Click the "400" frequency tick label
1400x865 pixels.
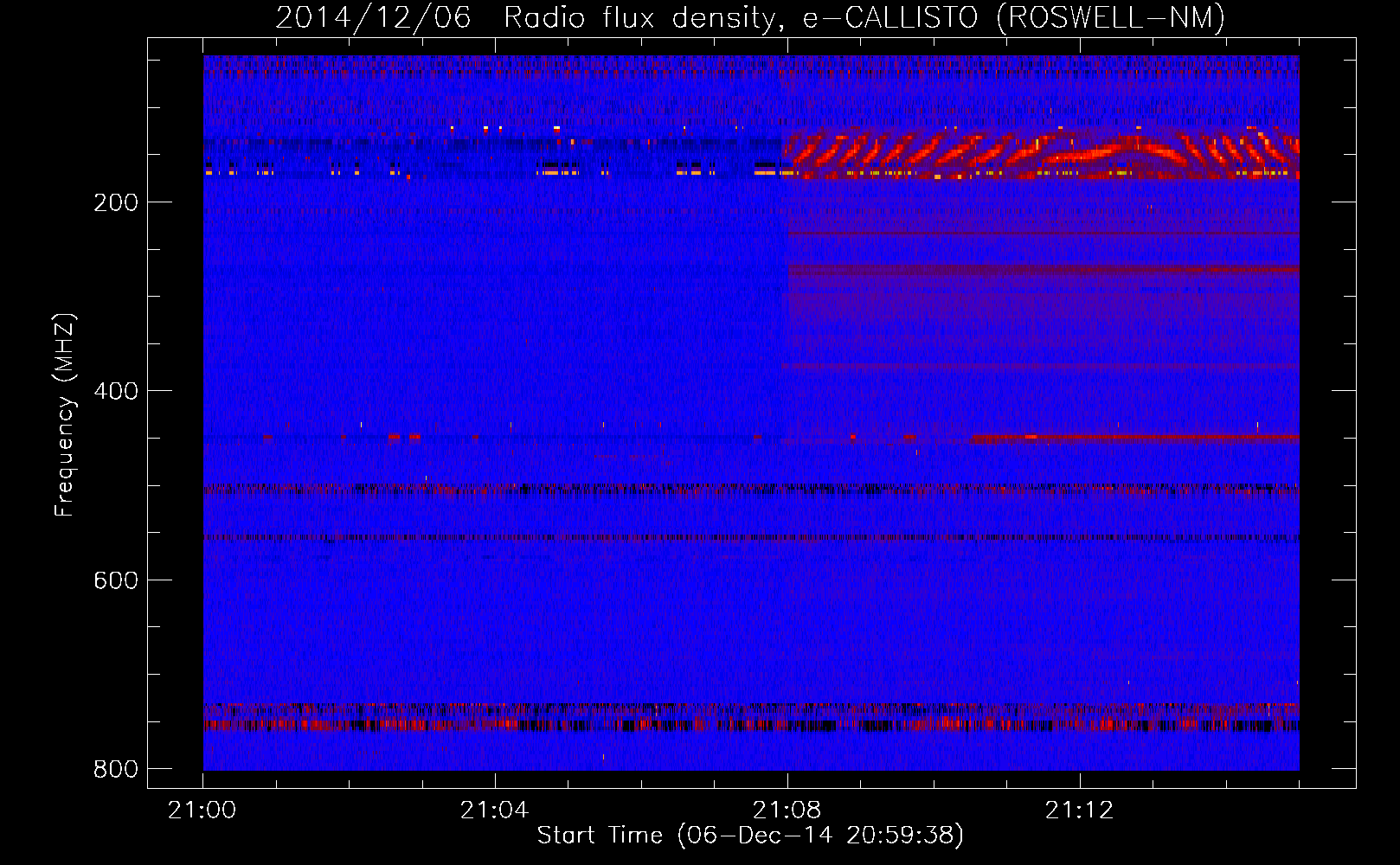(x=116, y=391)
